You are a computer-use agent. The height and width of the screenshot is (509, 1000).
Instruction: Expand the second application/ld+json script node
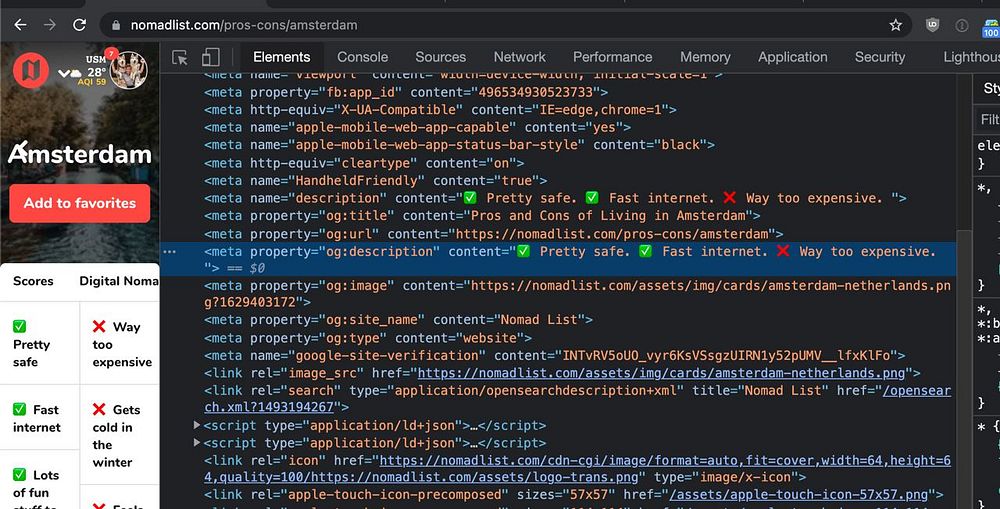pos(197,443)
